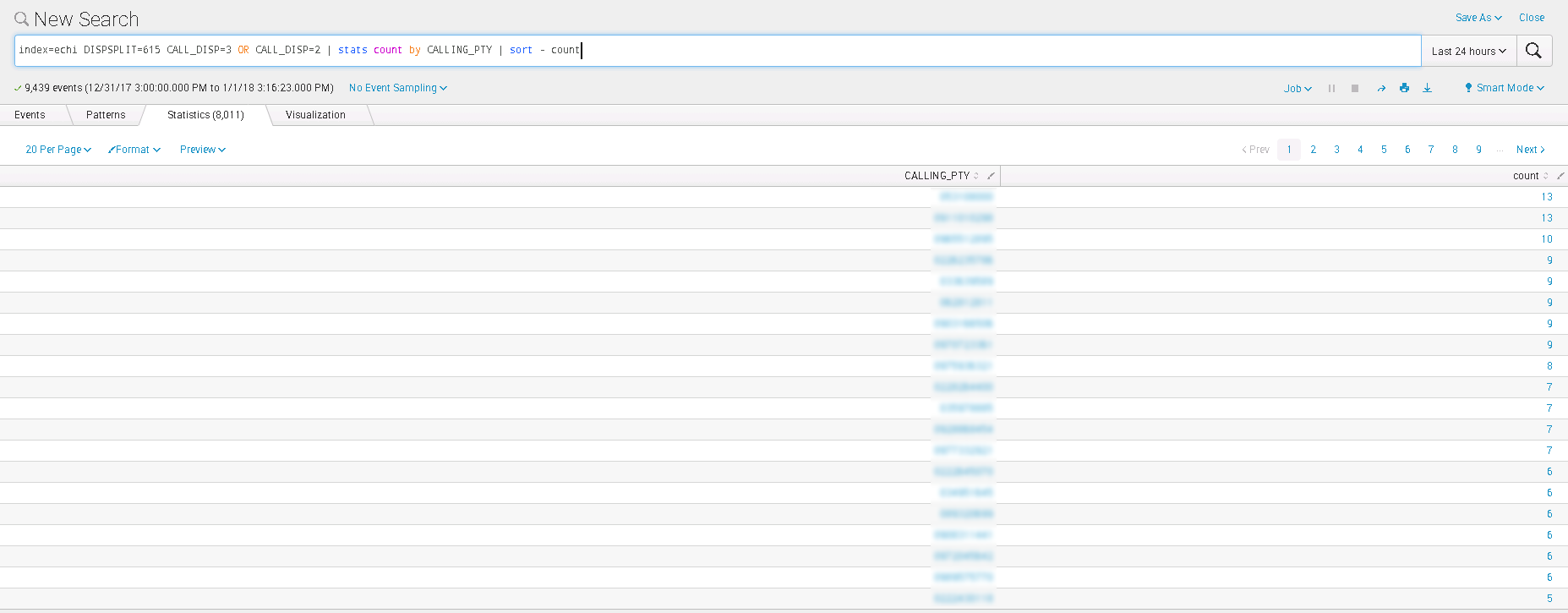This screenshot has height=613, width=1568.
Task: Edit the count column format pencil
Action: (x=1560, y=176)
